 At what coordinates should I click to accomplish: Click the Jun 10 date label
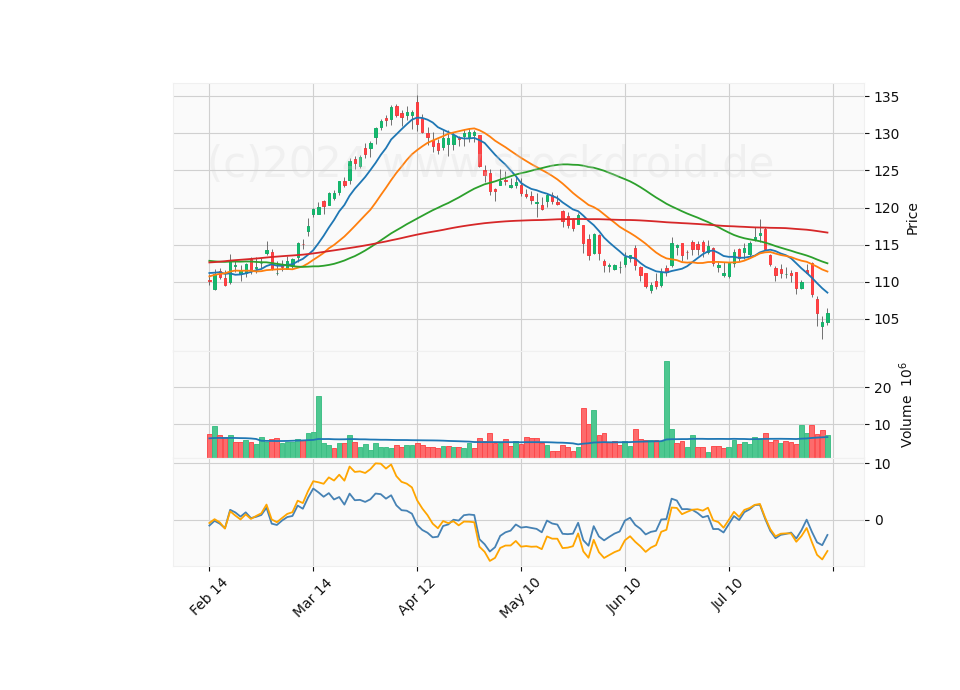[x=624, y=596]
